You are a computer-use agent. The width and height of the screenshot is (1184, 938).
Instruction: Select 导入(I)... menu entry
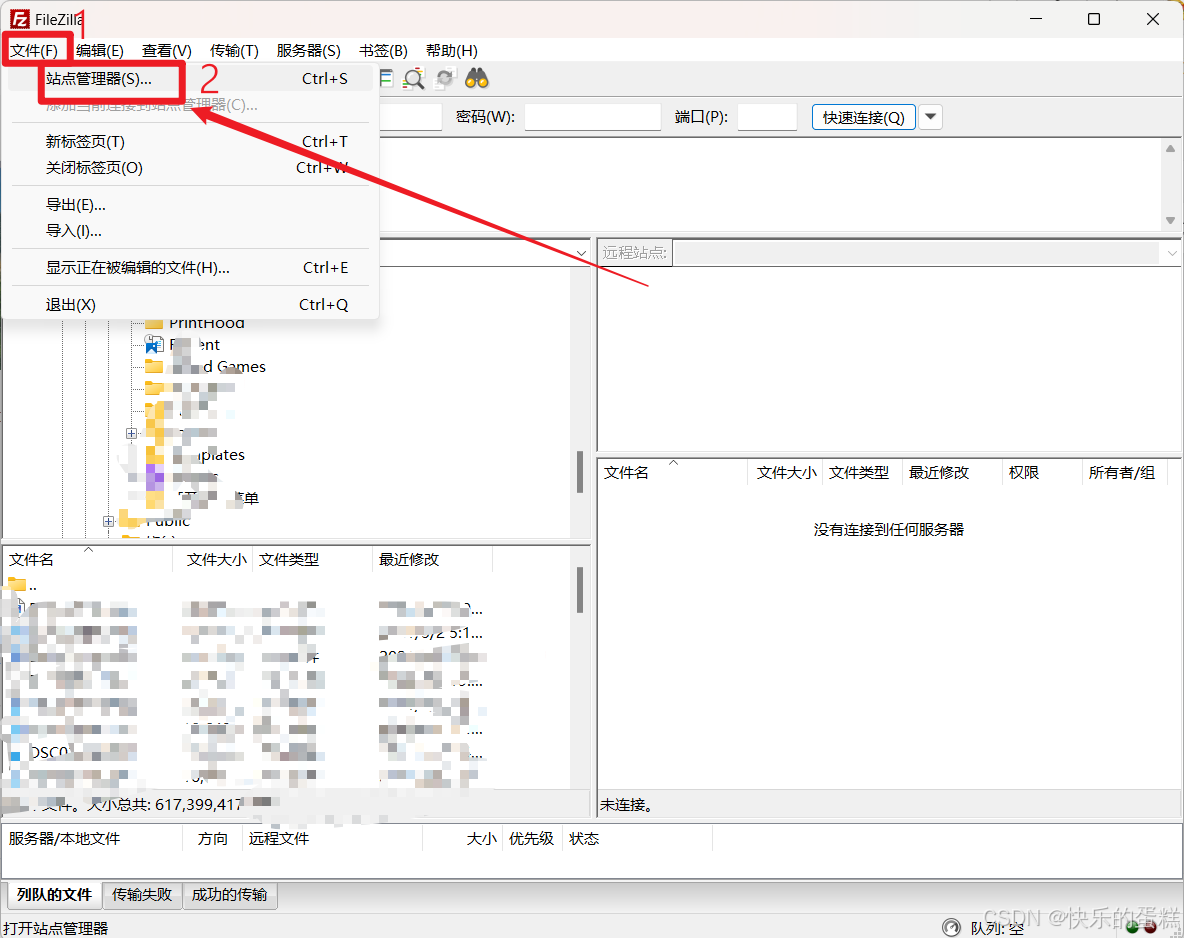click(x=190, y=231)
